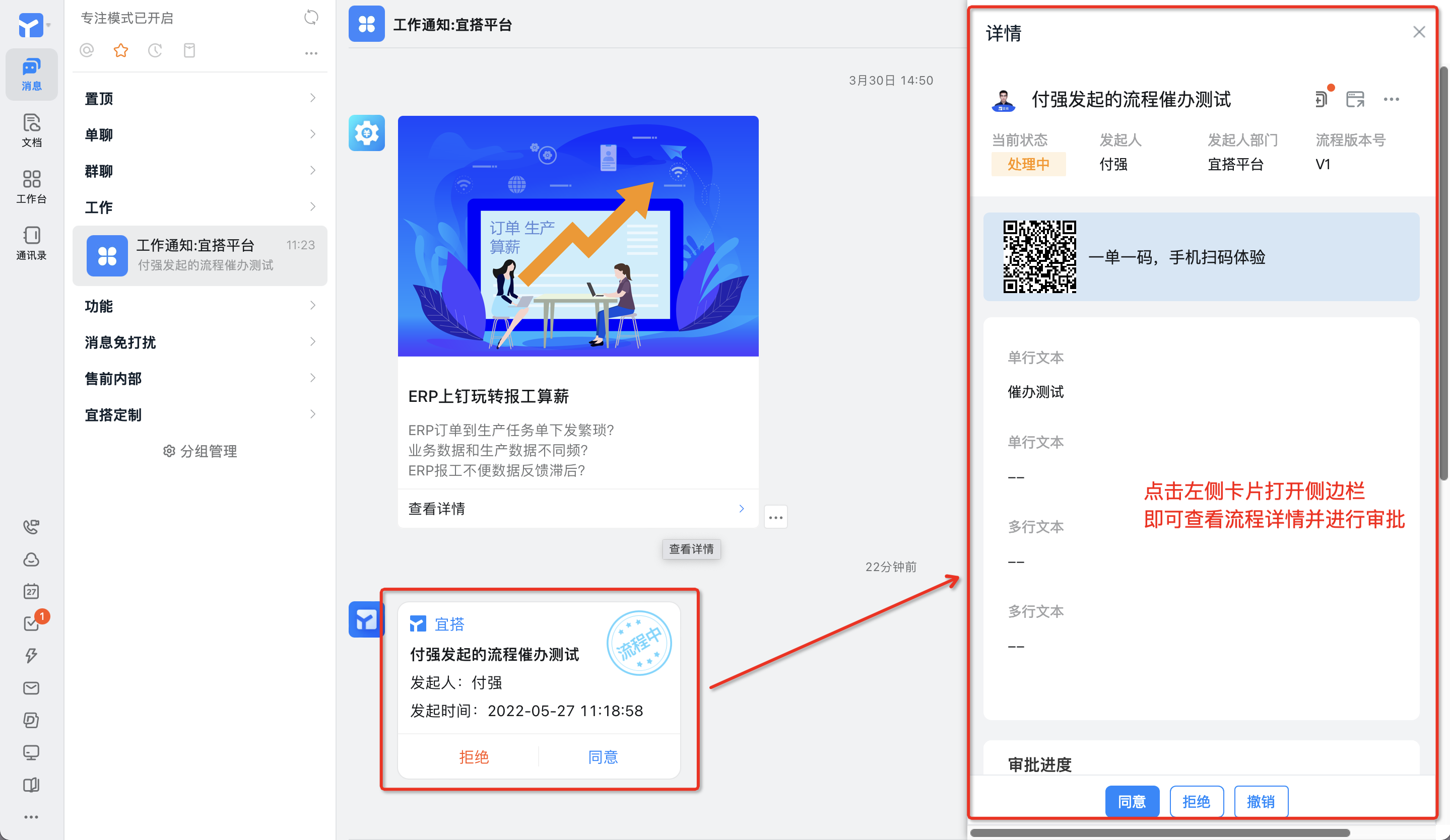Open the 分组管理 group management link

point(200,451)
